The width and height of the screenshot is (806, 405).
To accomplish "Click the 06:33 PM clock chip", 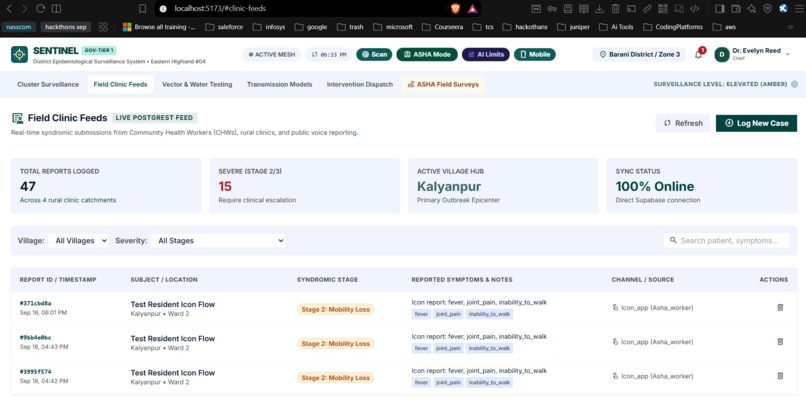I will [328, 54].
